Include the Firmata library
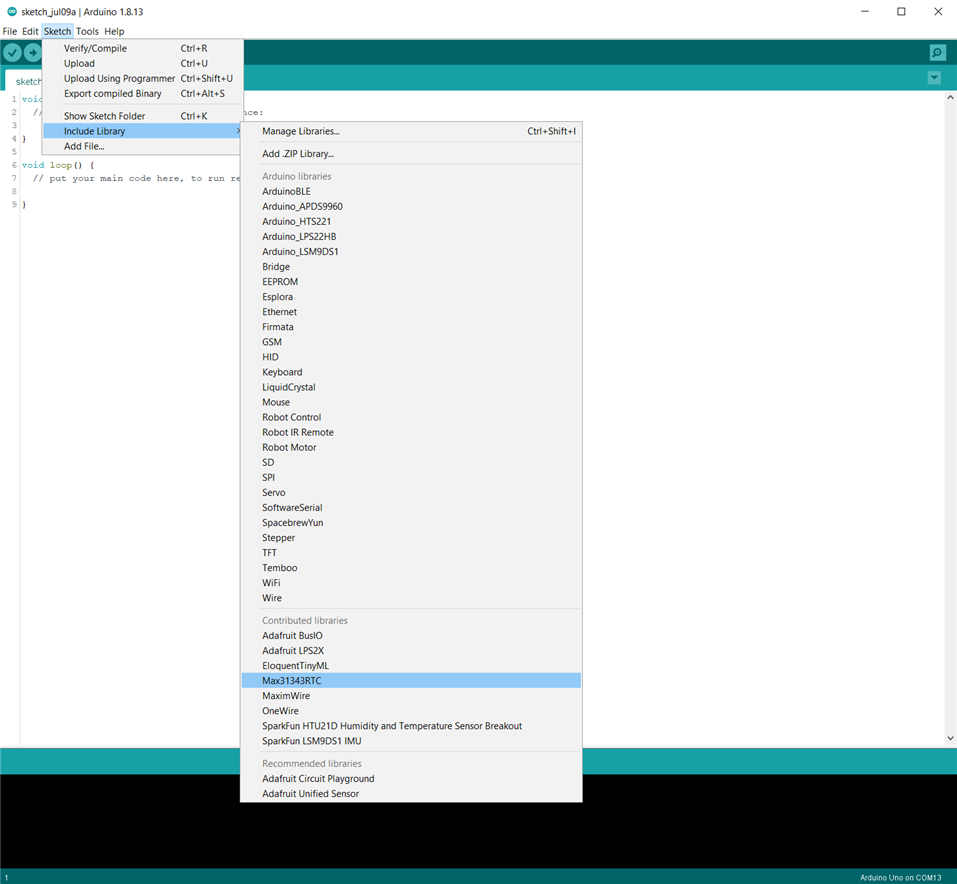The width and height of the screenshot is (957, 884). [411, 327]
